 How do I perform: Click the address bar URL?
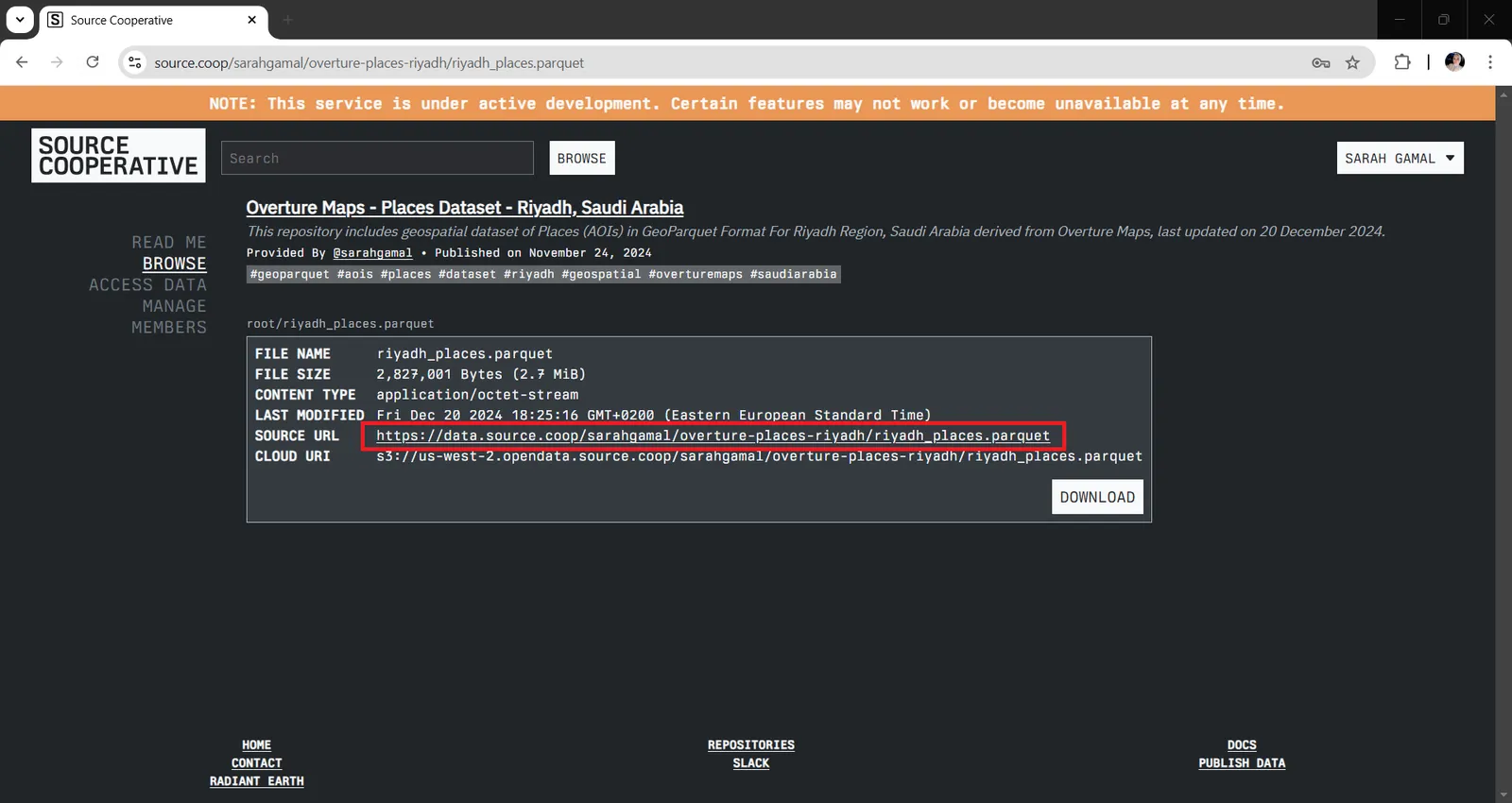369,62
